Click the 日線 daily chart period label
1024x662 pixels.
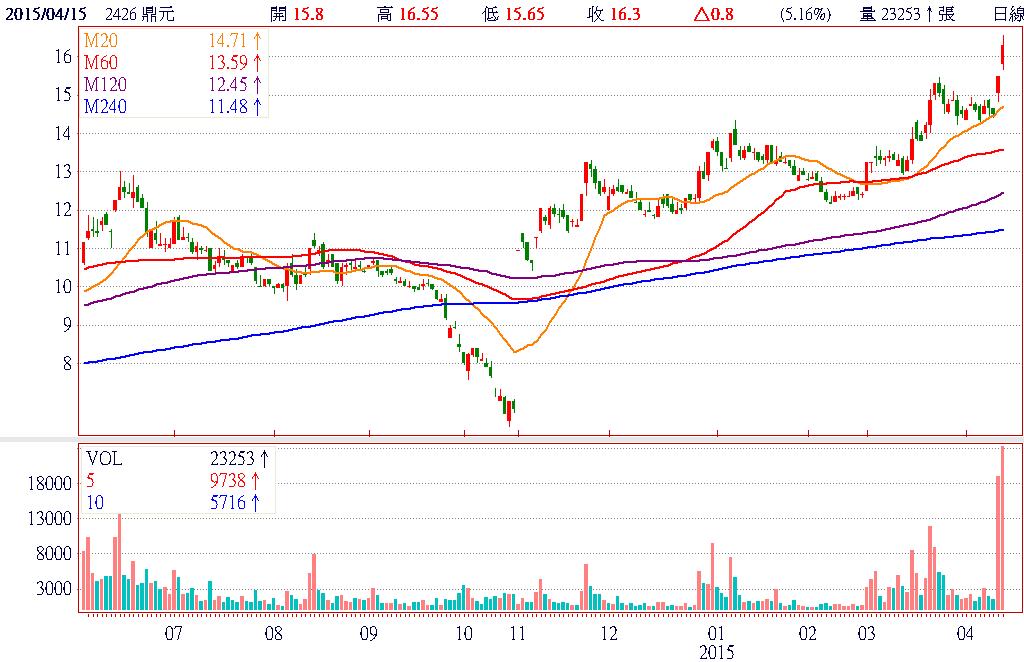tap(1008, 14)
